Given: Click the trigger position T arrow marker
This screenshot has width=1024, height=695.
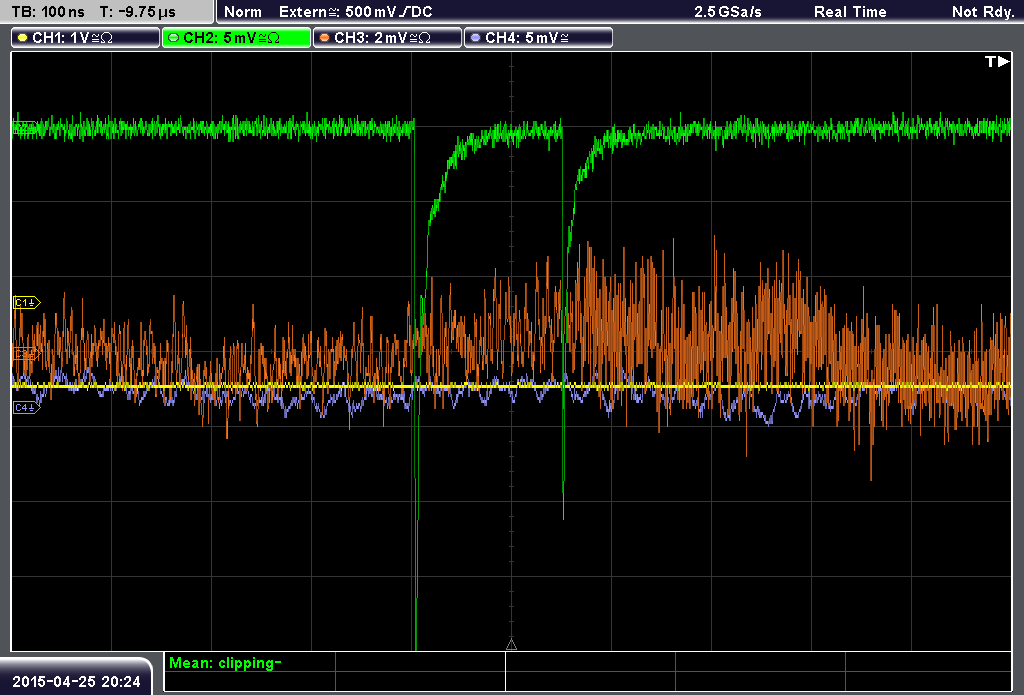Looking at the screenshot, I should pos(997,61).
